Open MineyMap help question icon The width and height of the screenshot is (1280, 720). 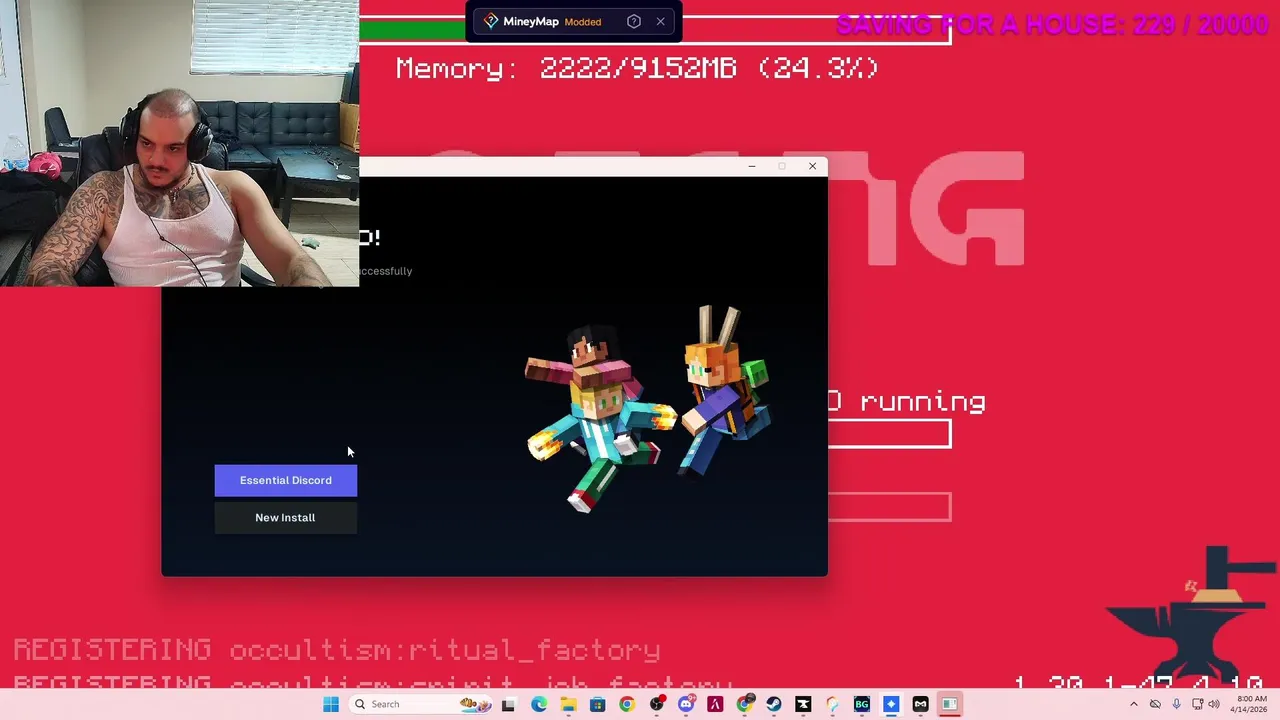coord(634,21)
